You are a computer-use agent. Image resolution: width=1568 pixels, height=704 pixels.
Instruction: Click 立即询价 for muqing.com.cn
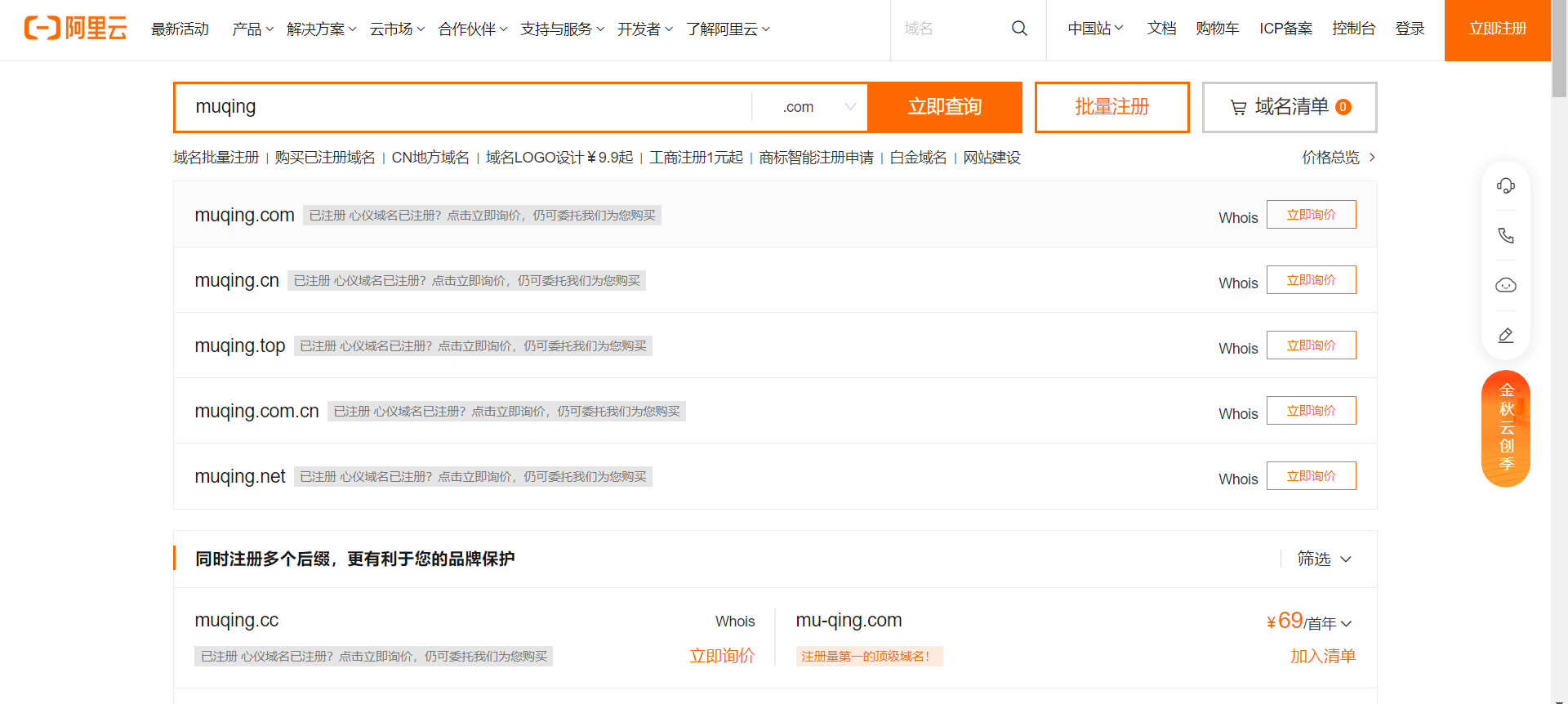coord(1312,411)
